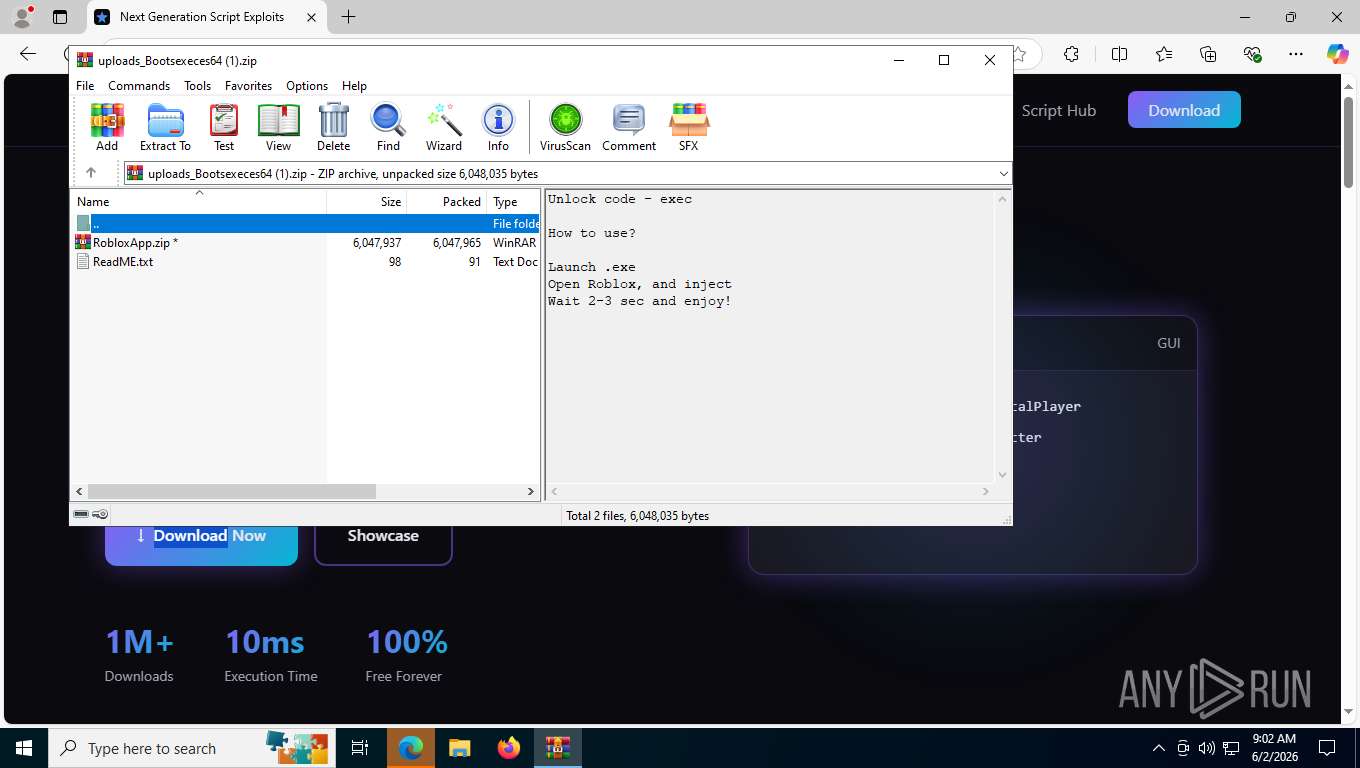
Task: Open Firefox from the taskbar
Action: [x=509, y=748]
